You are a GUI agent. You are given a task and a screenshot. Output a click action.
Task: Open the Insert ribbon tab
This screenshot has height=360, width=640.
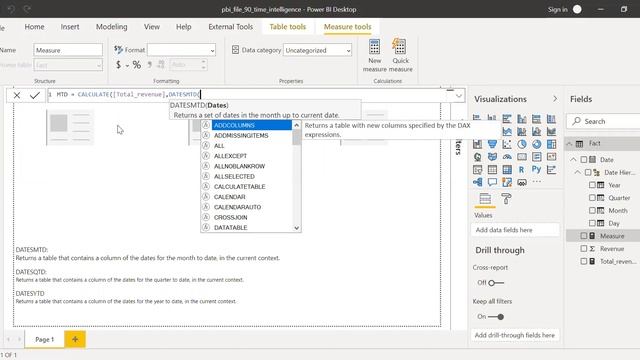point(70,27)
